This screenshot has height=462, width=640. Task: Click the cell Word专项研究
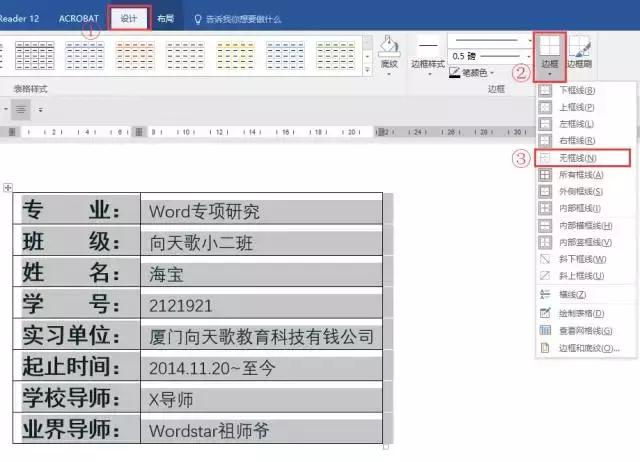tap(262, 209)
